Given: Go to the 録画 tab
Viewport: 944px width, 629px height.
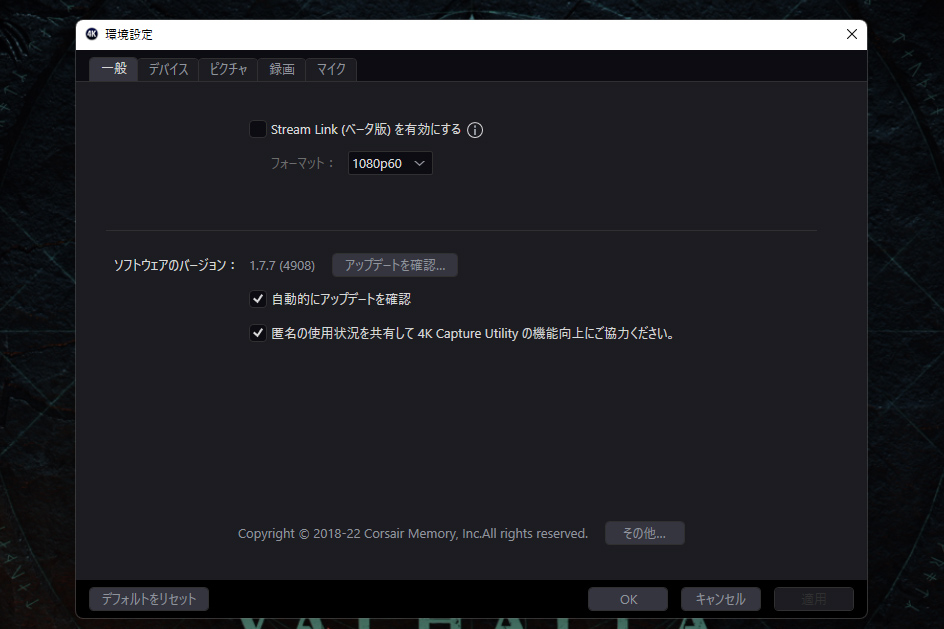Looking at the screenshot, I should pos(282,69).
